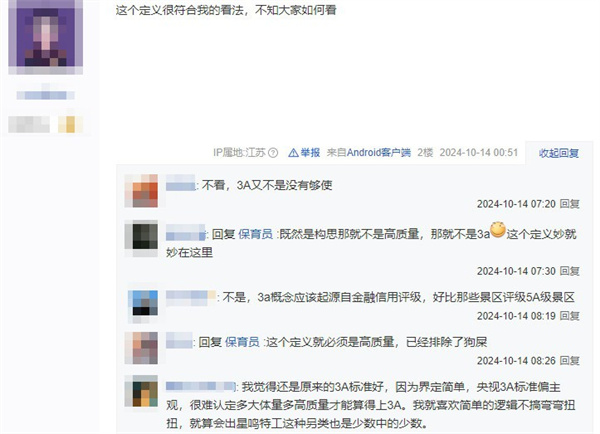Open 保育员 profile in fourth reply
Screen dimensions: 600x434
[x=242, y=342]
